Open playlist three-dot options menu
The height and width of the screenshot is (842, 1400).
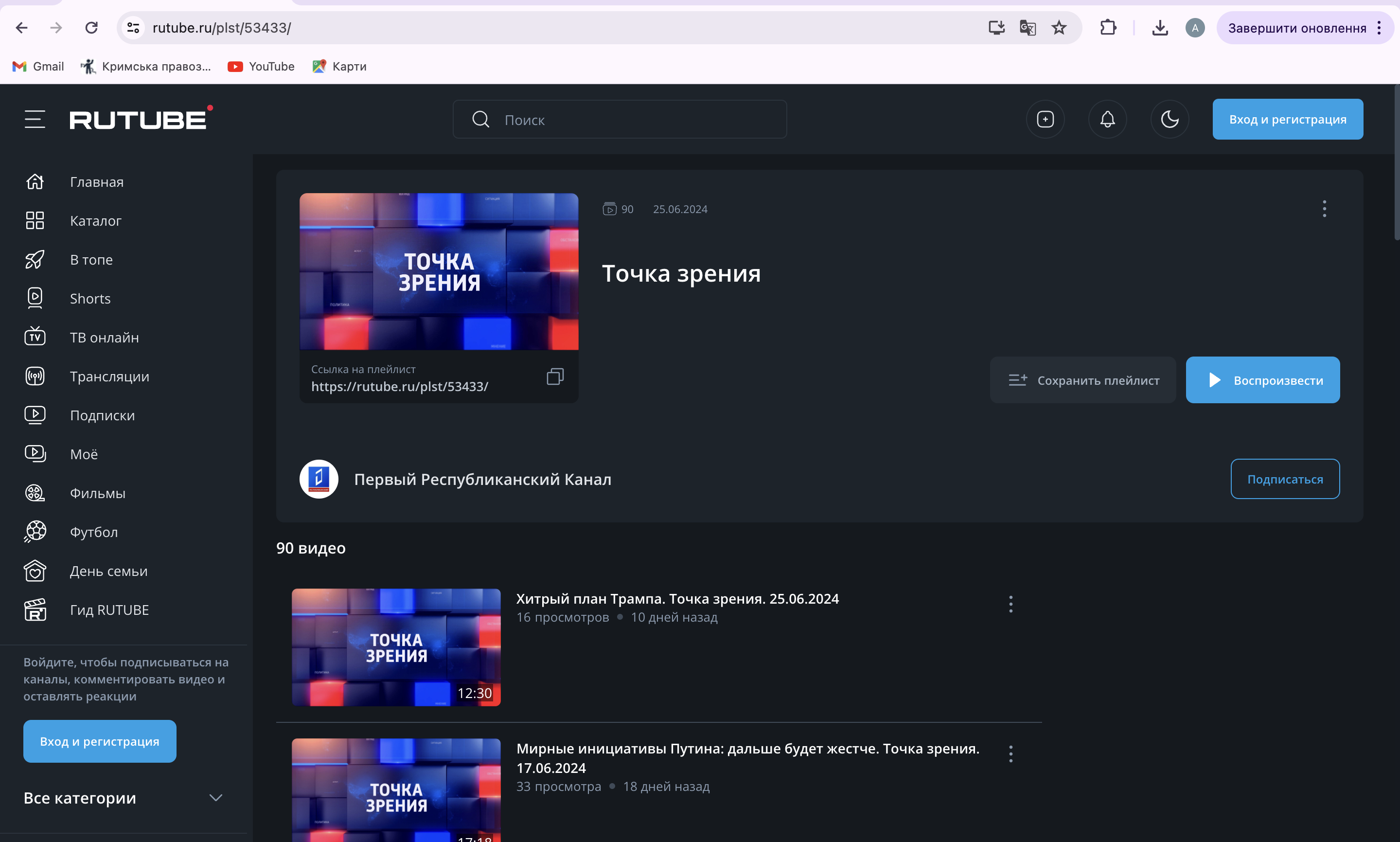pyautogui.click(x=1324, y=209)
